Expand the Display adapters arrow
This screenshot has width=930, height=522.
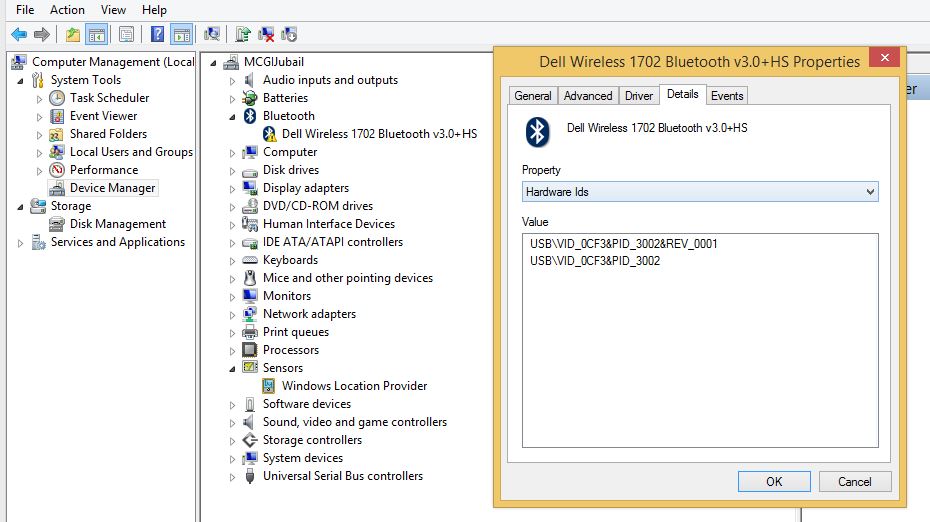[232, 189]
